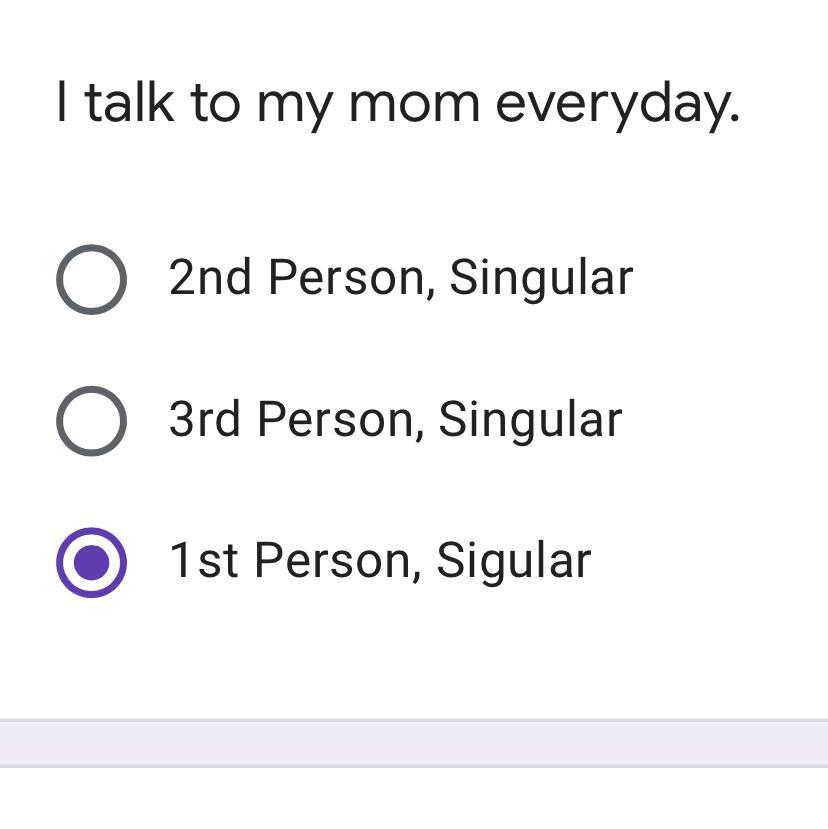828x829 pixels.
Task: Click the word 'mom' in the question
Action: [x=414, y=103]
